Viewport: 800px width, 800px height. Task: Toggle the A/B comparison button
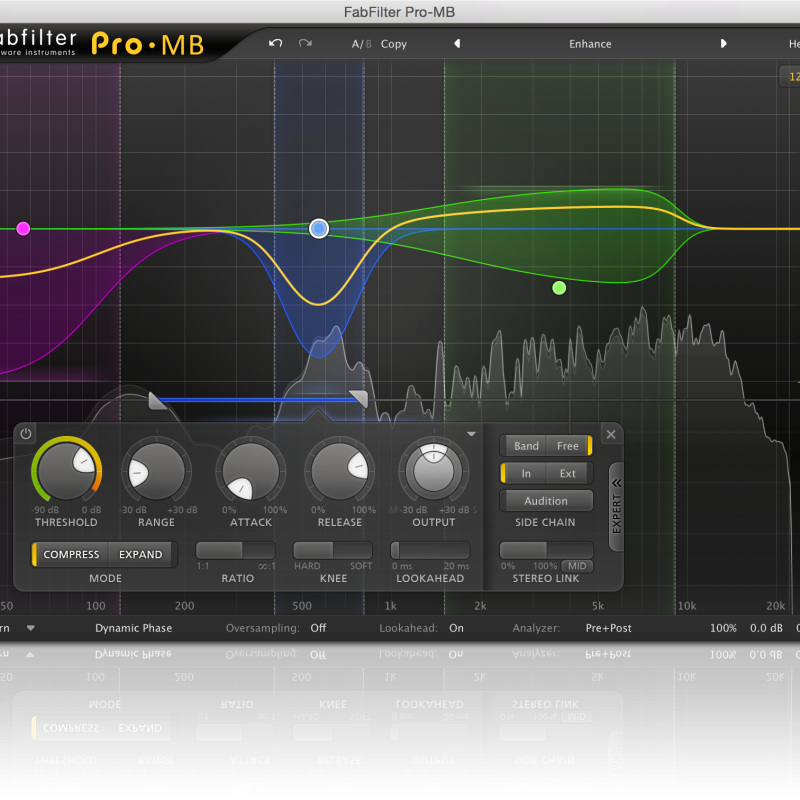pyautogui.click(x=361, y=44)
